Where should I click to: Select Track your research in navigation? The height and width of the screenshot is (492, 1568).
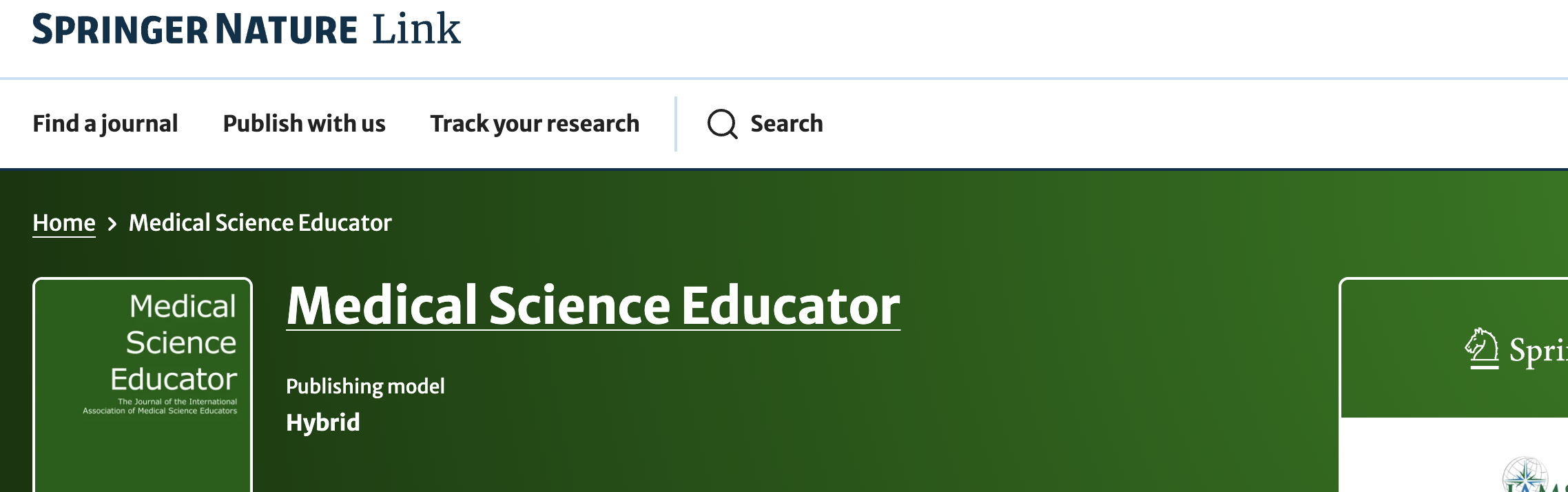tap(535, 123)
